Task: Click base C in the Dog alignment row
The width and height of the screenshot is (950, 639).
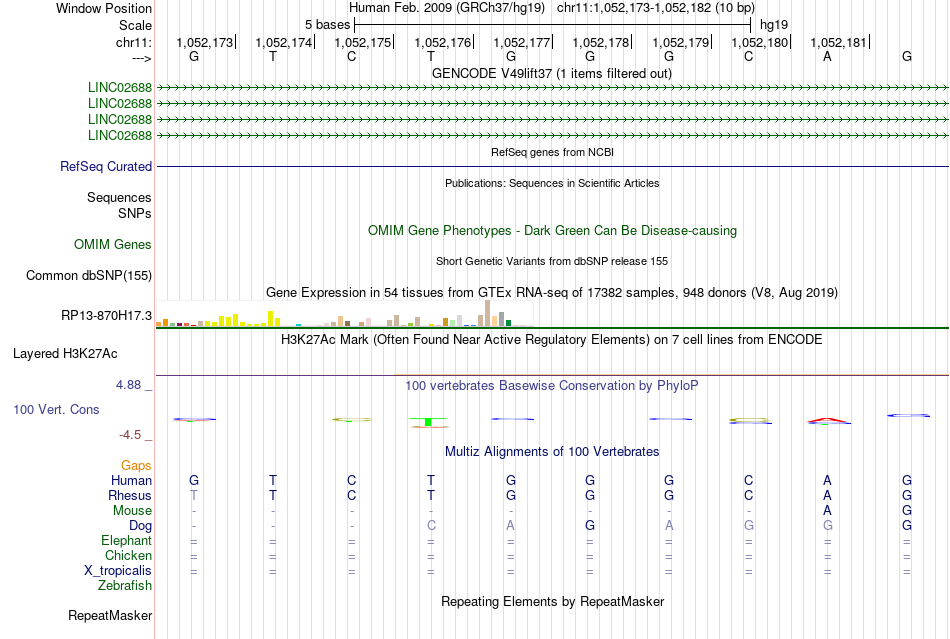Action: (431, 525)
